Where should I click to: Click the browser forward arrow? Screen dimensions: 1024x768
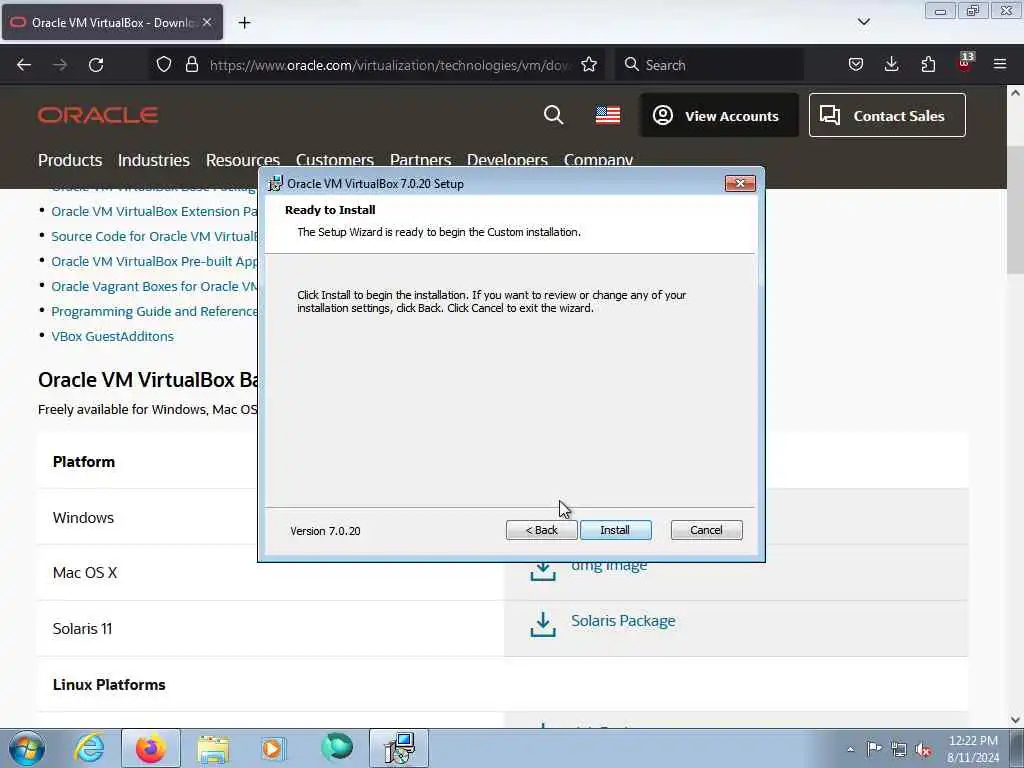[60, 65]
